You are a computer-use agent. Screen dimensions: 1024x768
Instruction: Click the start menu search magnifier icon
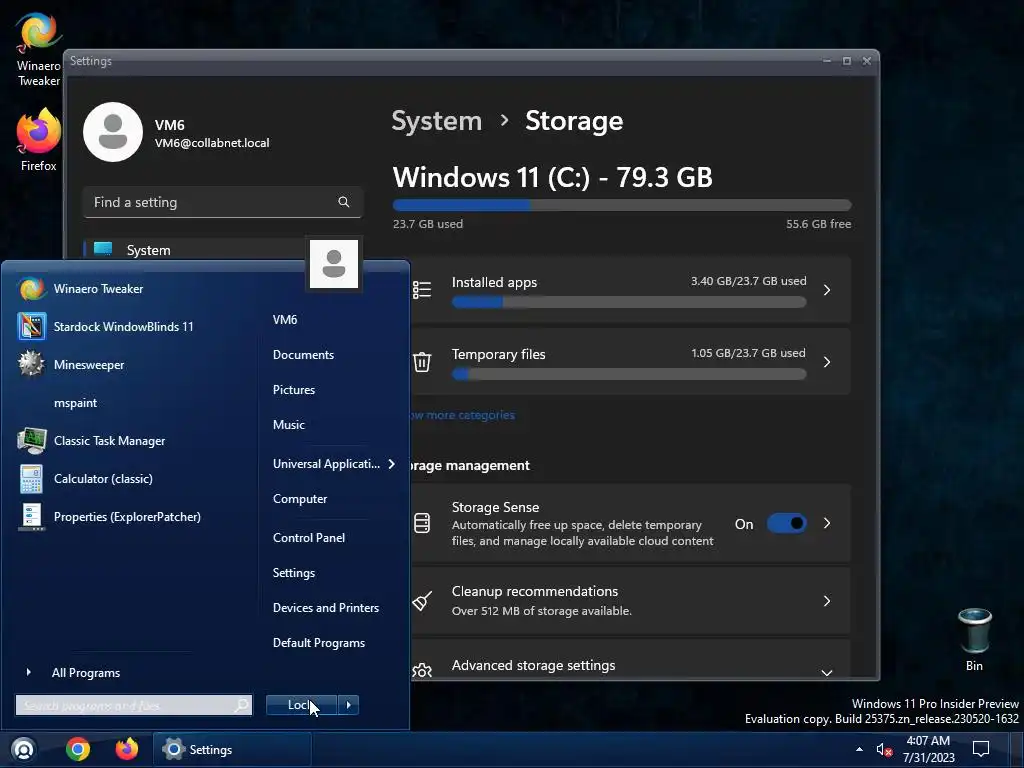tap(242, 705)
